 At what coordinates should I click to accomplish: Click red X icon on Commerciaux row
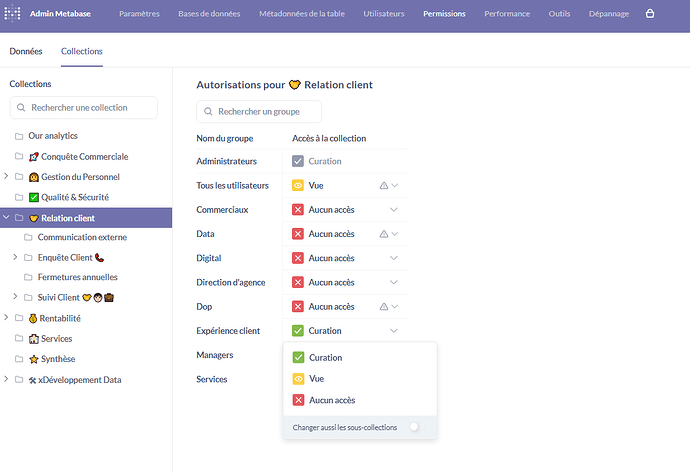click(x=298, y=210)
